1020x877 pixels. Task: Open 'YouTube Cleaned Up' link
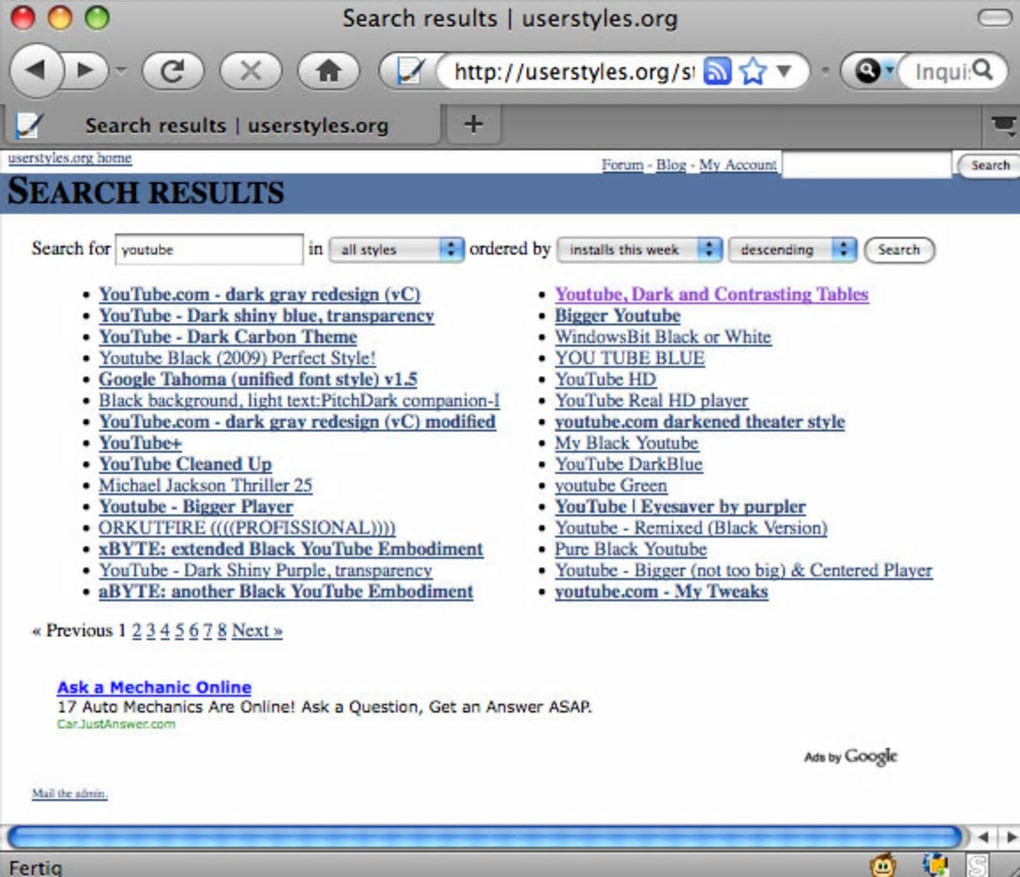(185, 465)
